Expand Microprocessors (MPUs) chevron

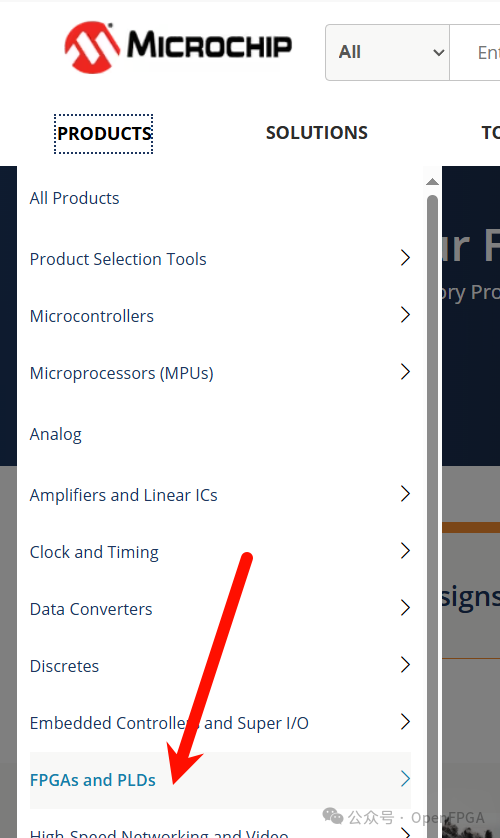point(405,371)
